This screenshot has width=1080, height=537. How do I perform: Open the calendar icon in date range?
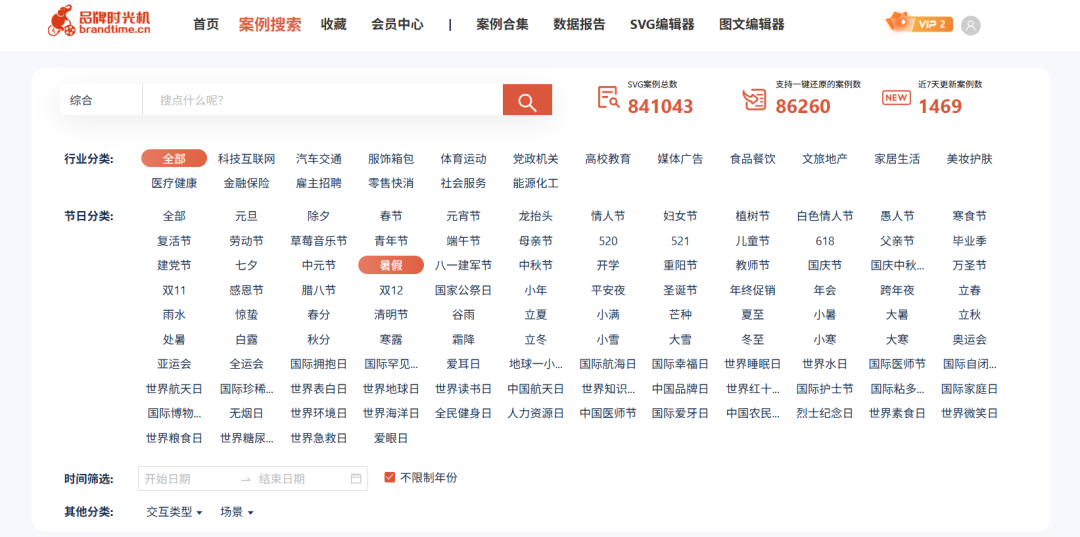point(356,478)
